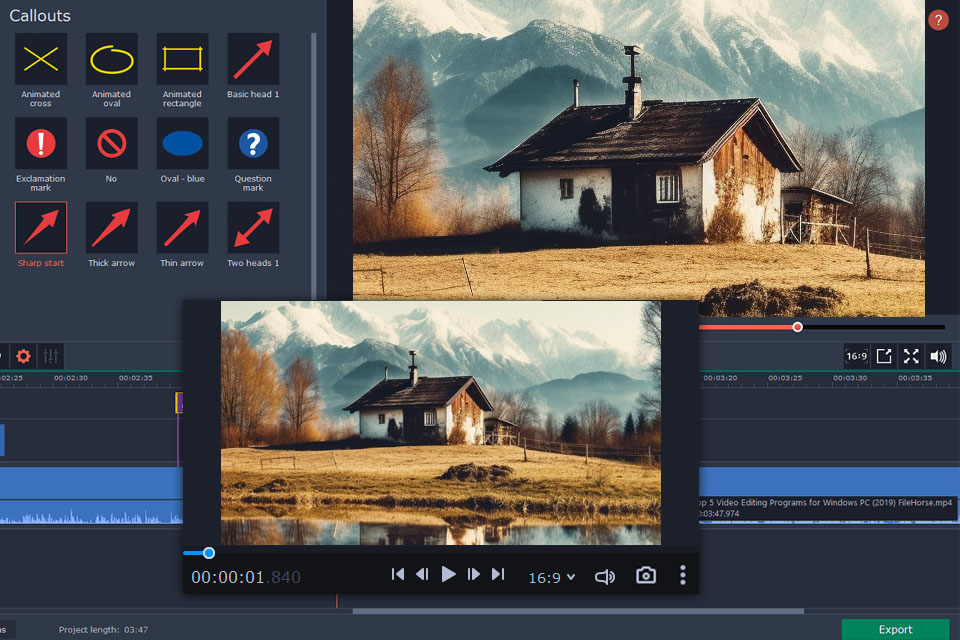The height and width of the screenshot is (640, 960).
Task: Click the Project length: 03:47 status text
Action: pyautogui.click(x=103, y=630)
